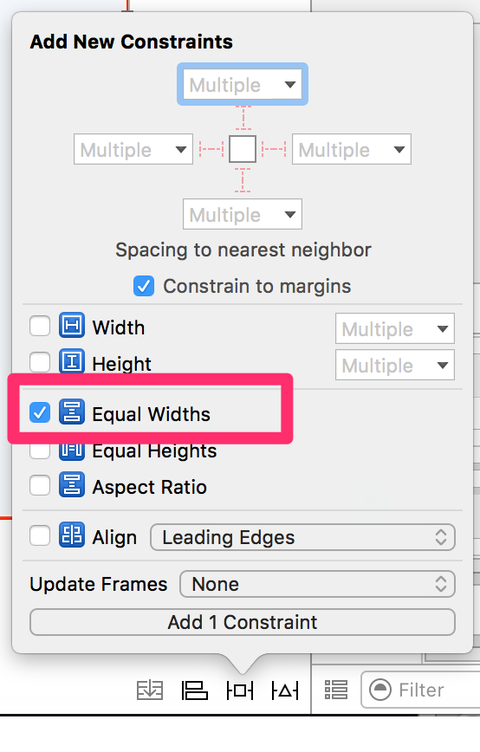The image size is (480, 752).
Task: Click the Add New Constraints pin icon
Action: click(240, 691)
